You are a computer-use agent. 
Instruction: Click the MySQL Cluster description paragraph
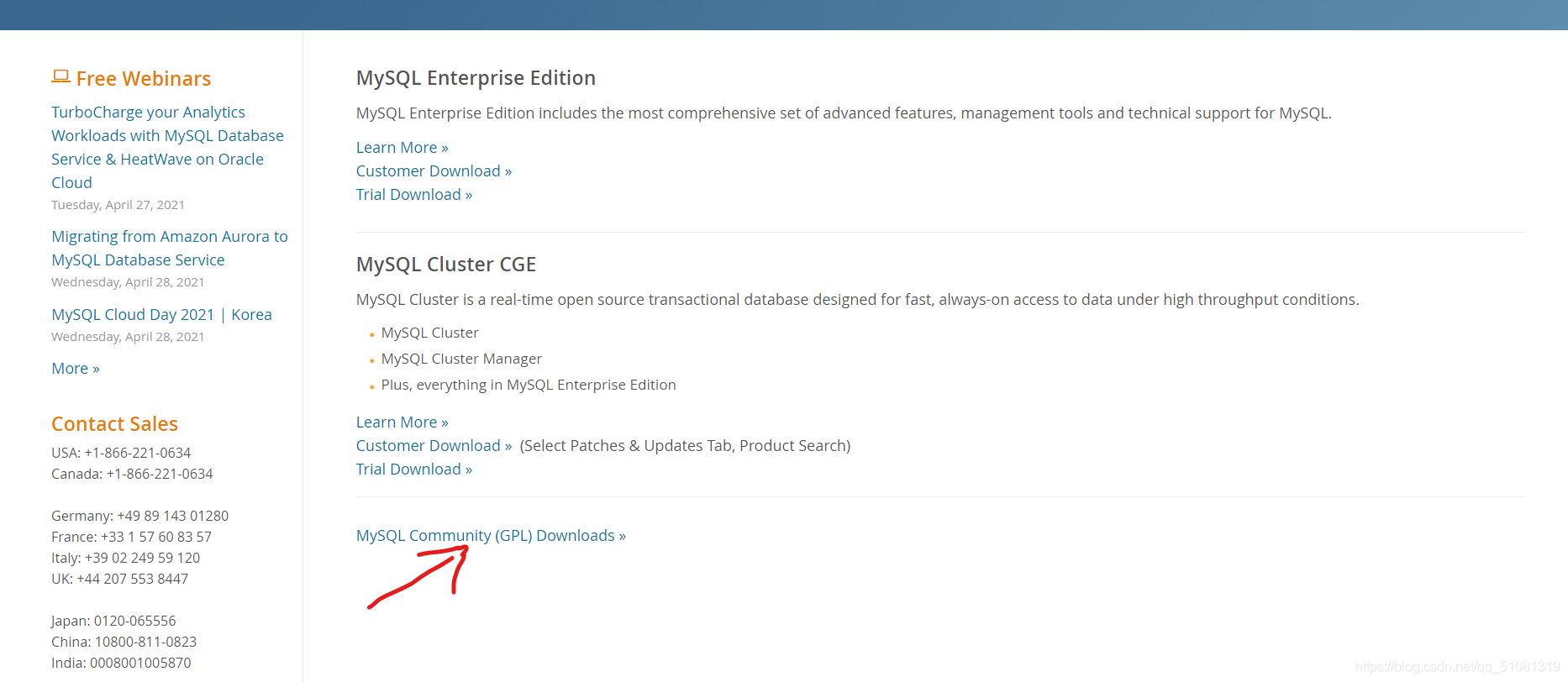click(857, 299)
